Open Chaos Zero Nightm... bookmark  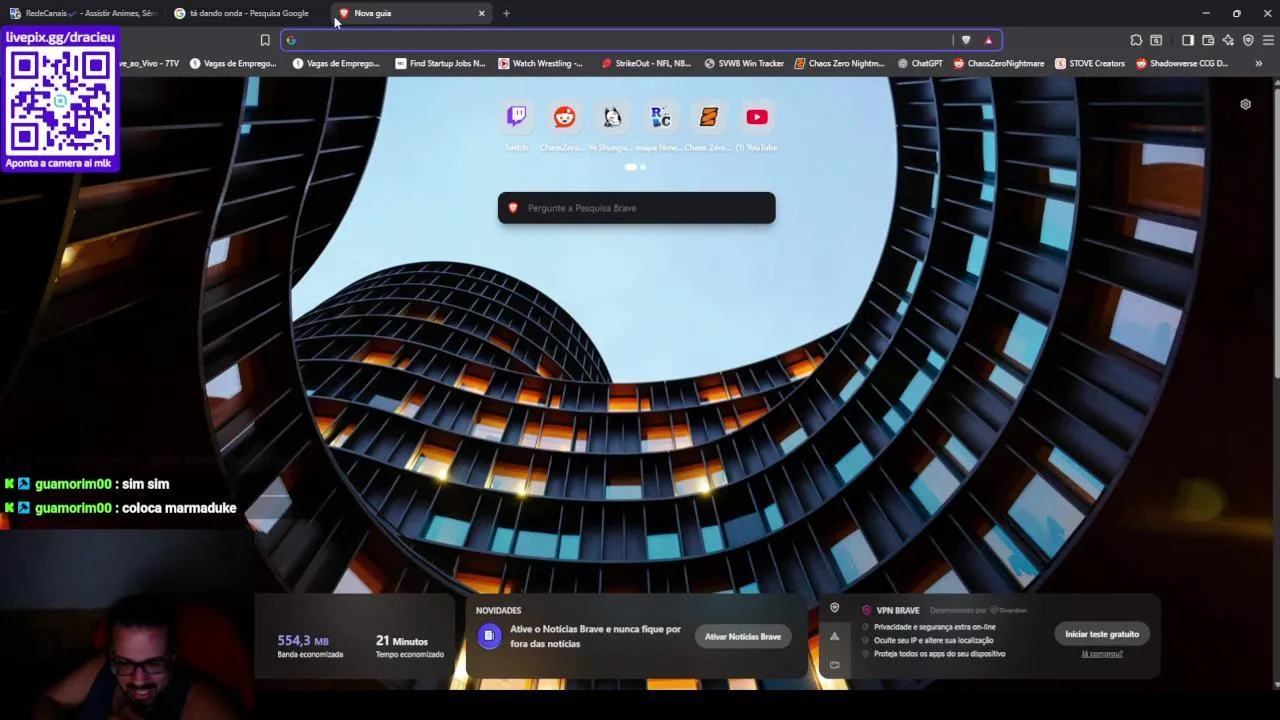[x=840, y=63]
